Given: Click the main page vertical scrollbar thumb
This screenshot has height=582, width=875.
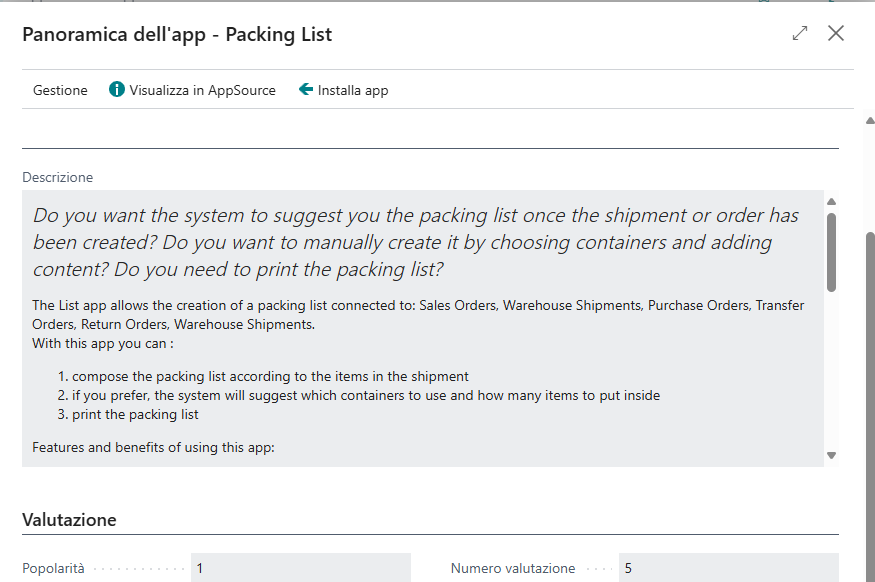Looking at the screenshot, I should point(869,400).
